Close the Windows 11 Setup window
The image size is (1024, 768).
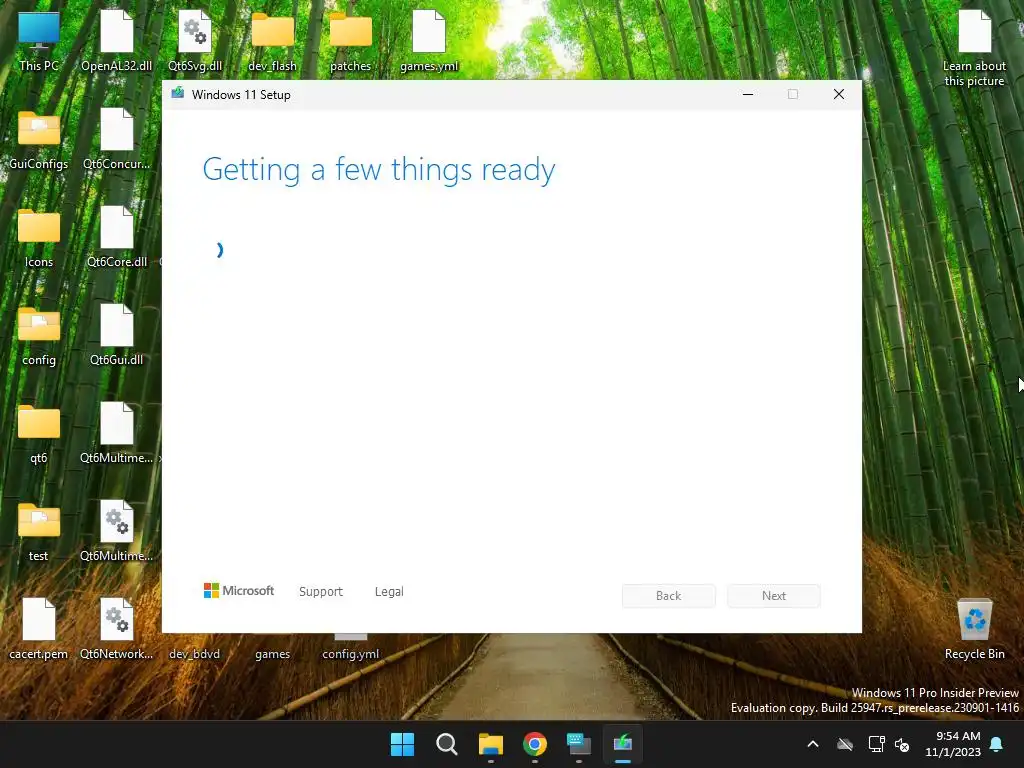(x=839, y=95)
